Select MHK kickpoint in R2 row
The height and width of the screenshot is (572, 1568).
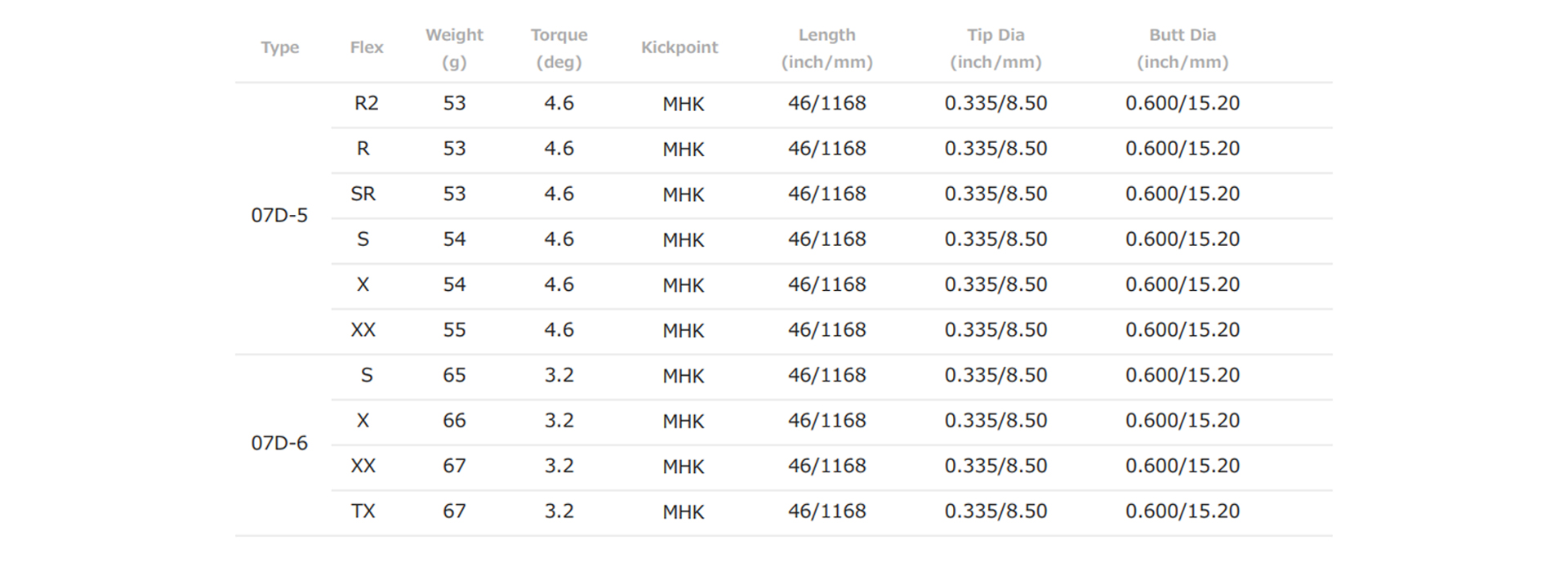(x=684, y=105)
